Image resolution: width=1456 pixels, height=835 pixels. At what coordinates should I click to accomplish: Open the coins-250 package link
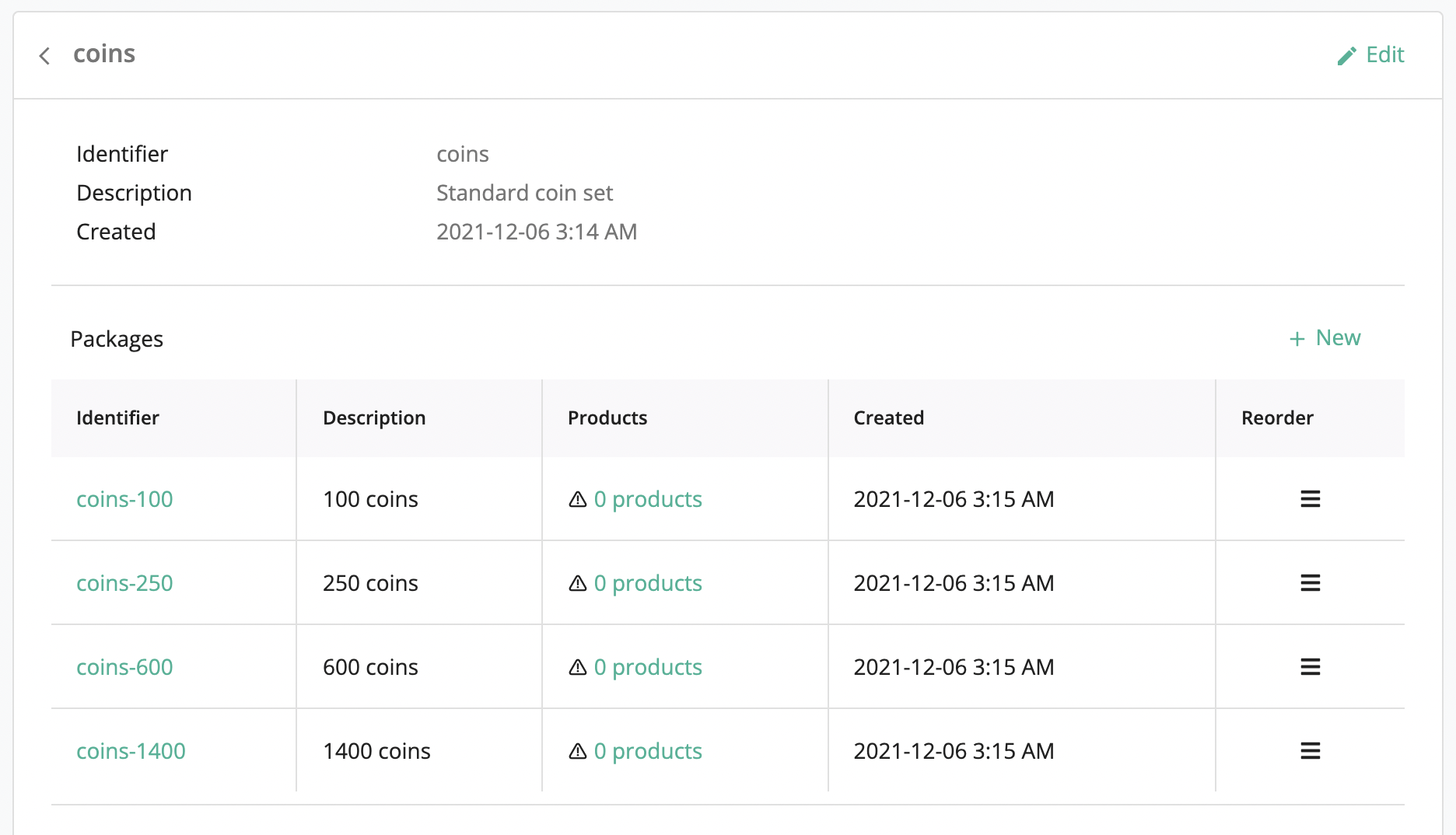(124, 583)
